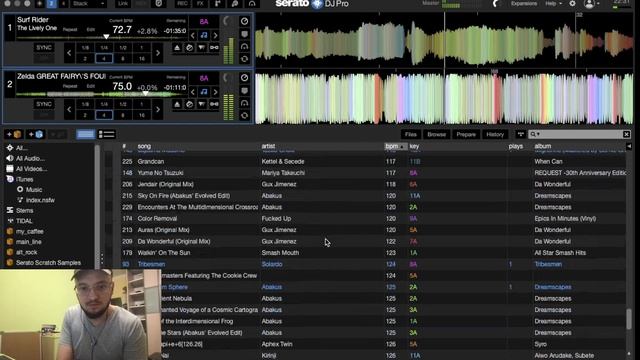Screen dimensions: 640x360
Task: Open tempo range clock icon on deck 1
Action: [x=244, y=21]
